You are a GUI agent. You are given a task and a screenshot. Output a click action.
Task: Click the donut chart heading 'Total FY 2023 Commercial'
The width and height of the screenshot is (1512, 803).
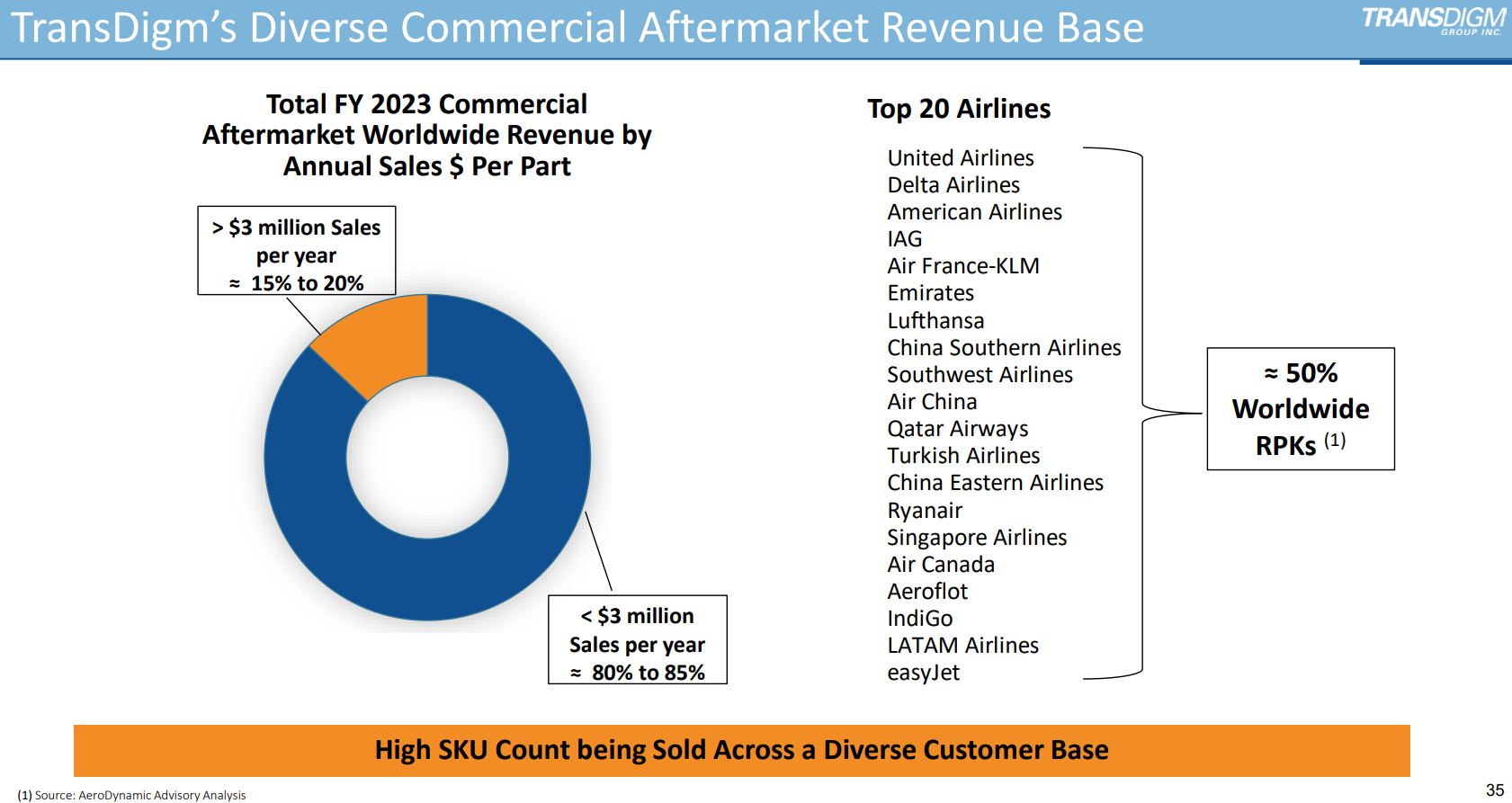tap(426, 104)
